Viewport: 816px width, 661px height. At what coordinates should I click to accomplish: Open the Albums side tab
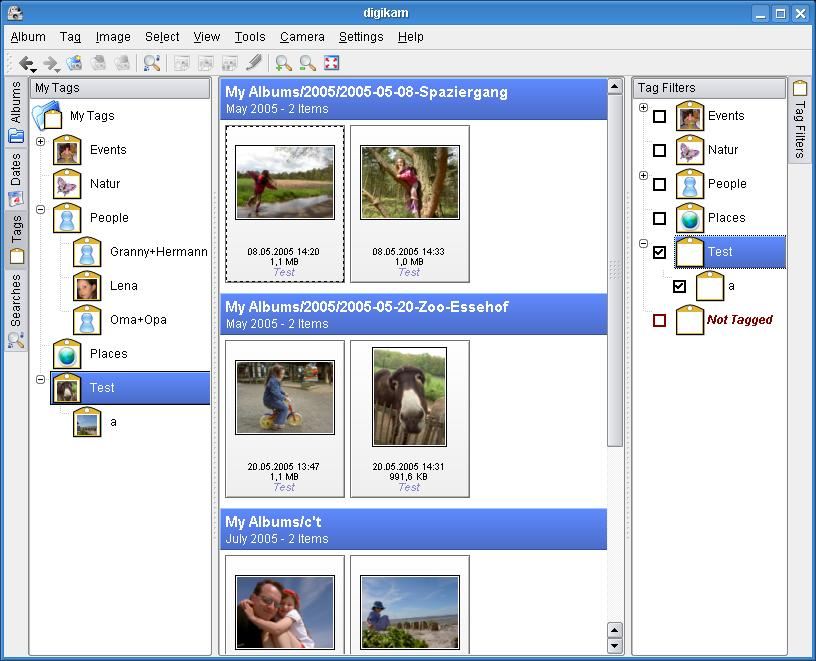tap(16, 111)
